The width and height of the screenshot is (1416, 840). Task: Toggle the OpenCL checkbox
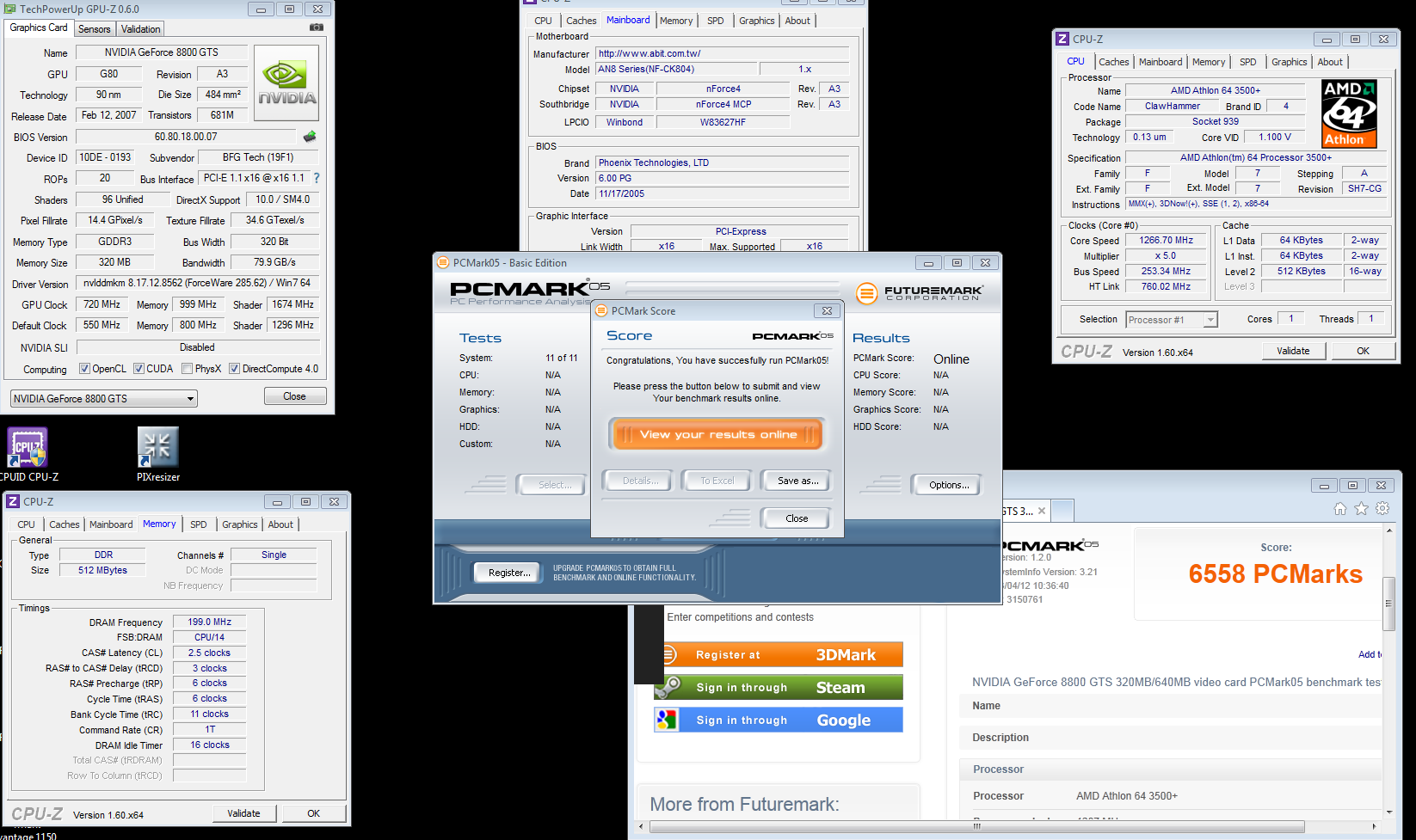click(x=84, y=369)
